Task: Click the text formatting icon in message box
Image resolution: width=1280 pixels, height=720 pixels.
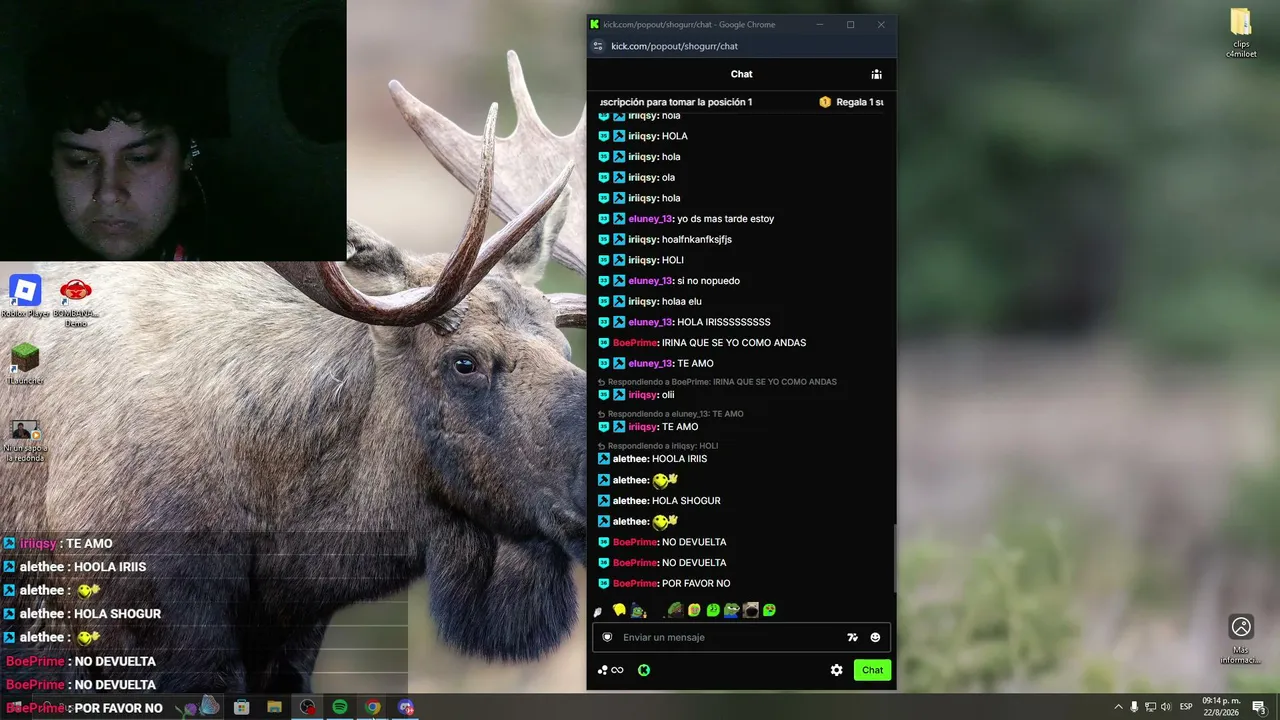Action: point(852,637)
